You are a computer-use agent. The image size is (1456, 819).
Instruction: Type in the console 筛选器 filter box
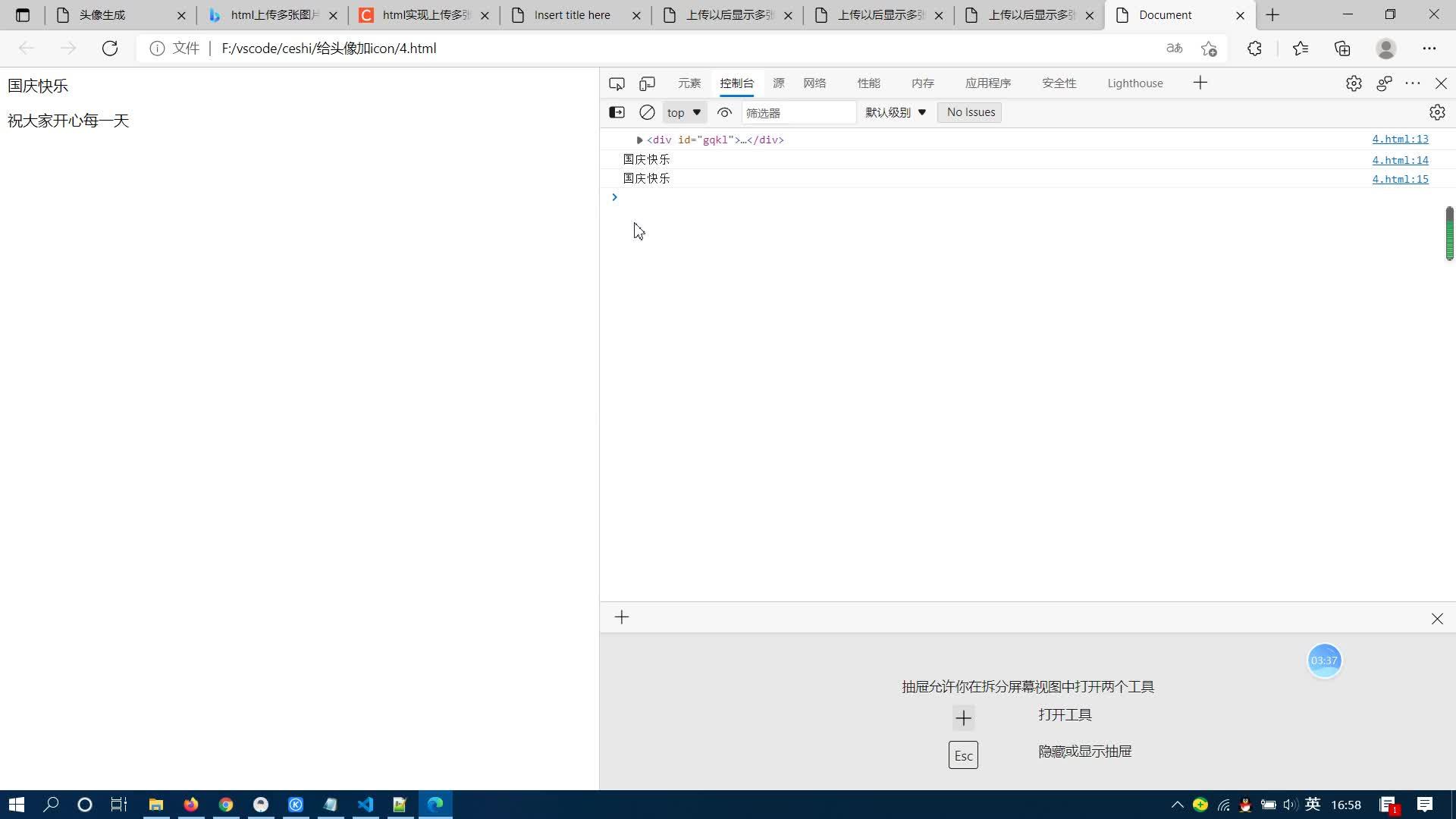(x=799, y=112)
